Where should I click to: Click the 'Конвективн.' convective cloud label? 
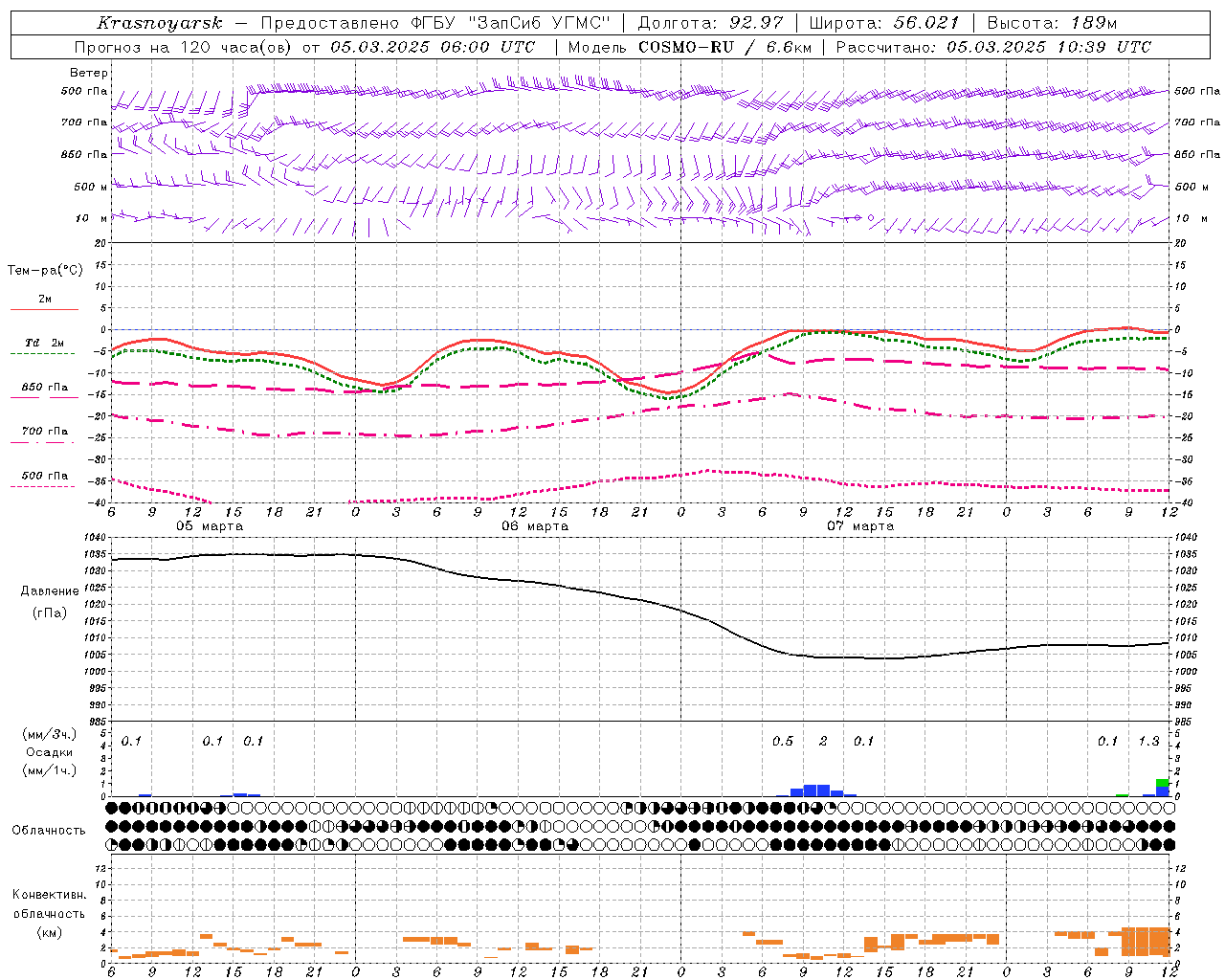[49, 895]
